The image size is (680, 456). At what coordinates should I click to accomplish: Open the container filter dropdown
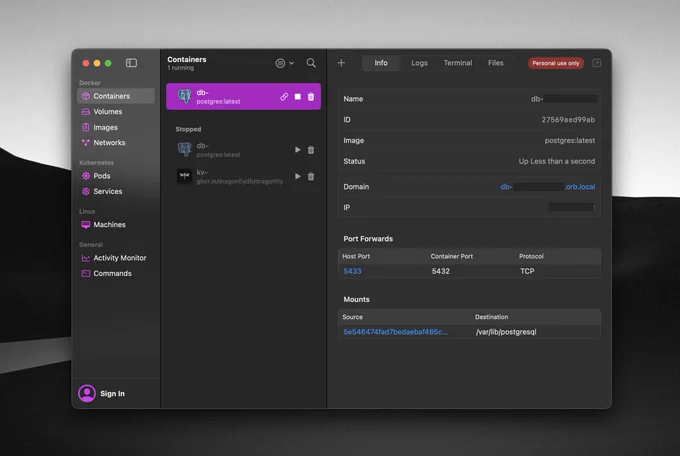[x=284, y=63]
